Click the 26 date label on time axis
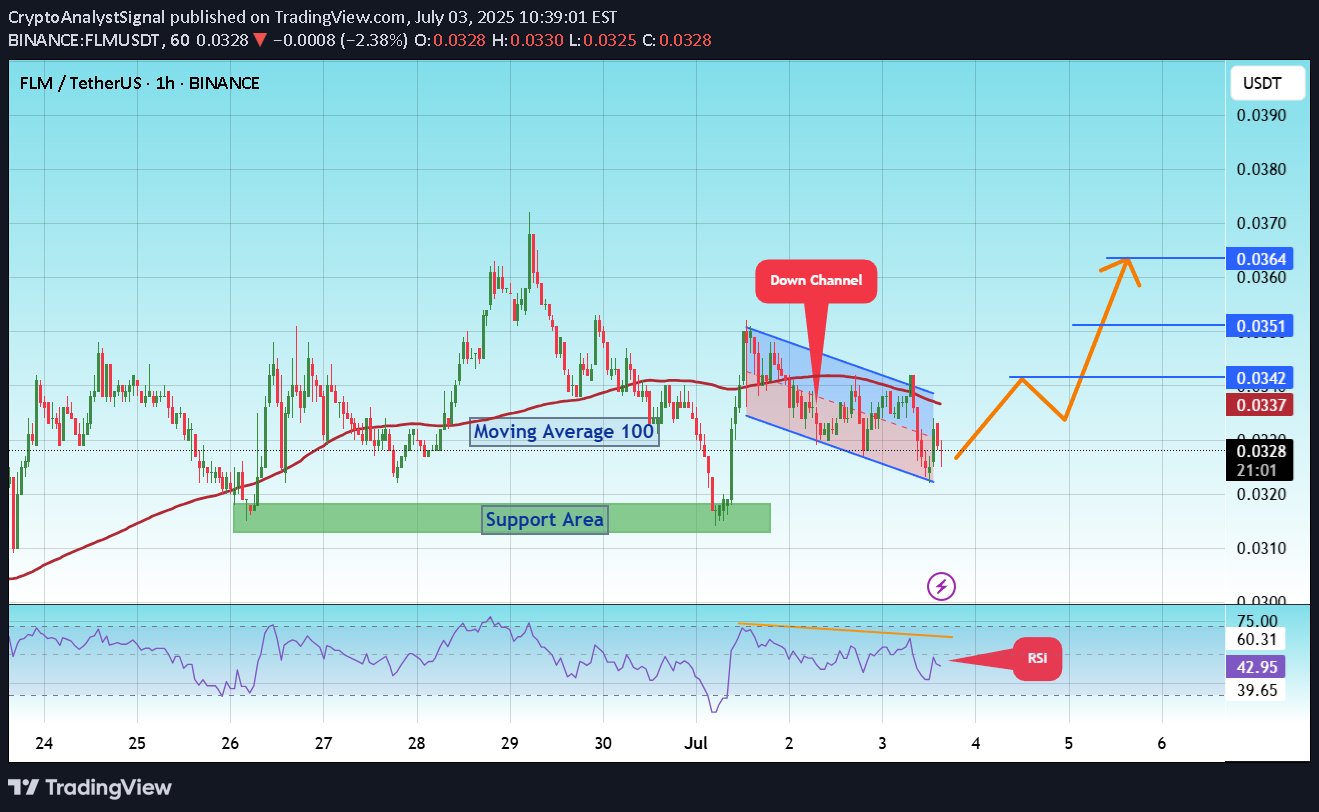The height and width of the screenshot is (812, 1319). pyautogui.click(x=230, y=744)
